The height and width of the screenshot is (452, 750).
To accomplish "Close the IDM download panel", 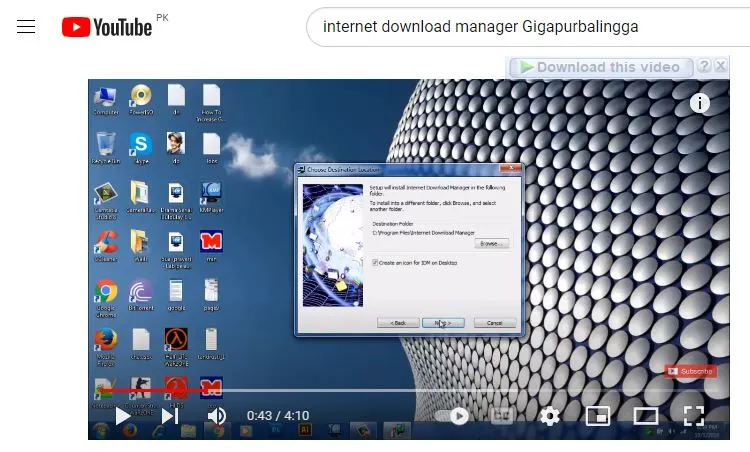I will 721,67.
